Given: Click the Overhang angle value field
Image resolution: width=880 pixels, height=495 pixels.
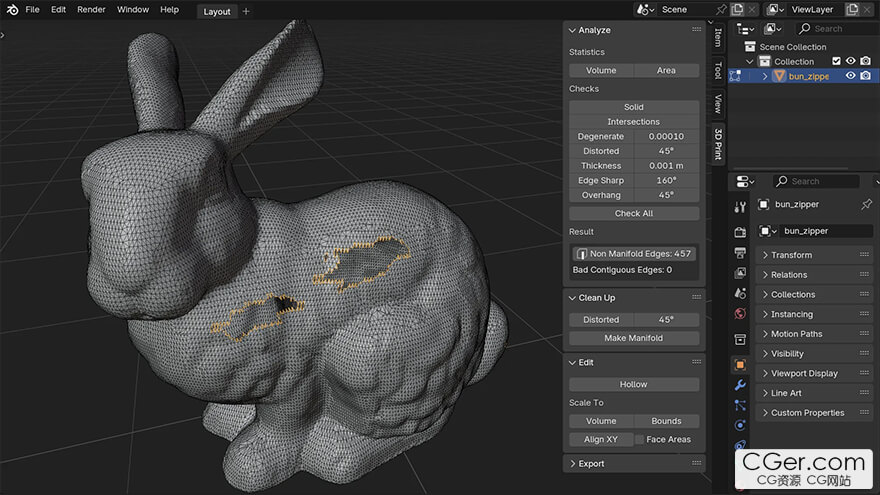Looking at the screenshot, I should pyautogui.click(x=666, y=195).
